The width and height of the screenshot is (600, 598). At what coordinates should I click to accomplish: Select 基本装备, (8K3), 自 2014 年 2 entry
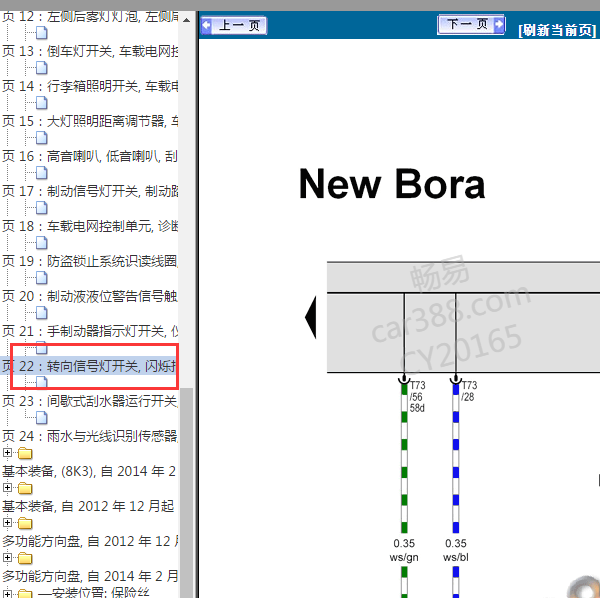tap(89, 471)
